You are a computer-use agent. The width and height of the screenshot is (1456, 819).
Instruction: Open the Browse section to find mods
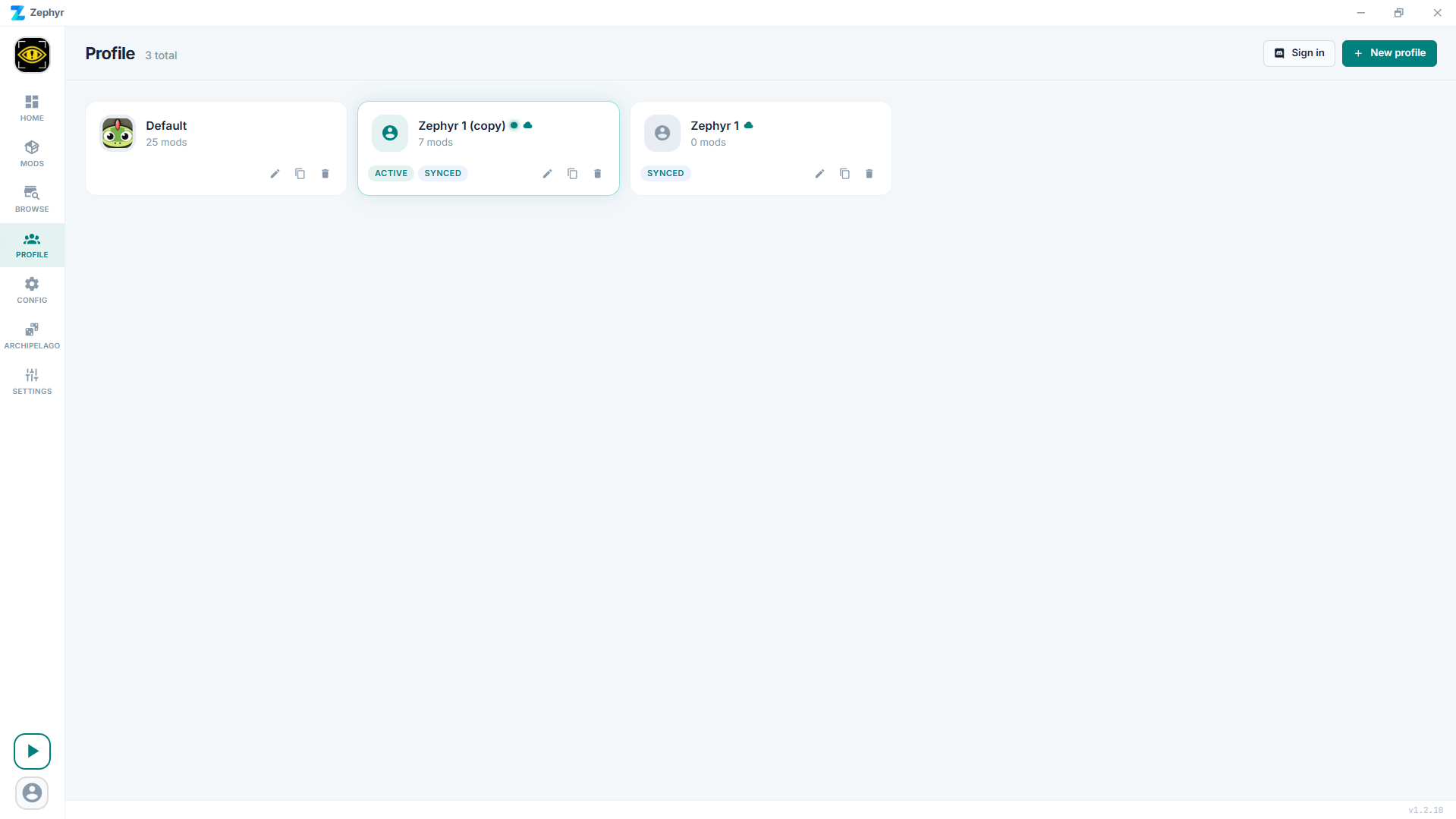coord(31,199)
